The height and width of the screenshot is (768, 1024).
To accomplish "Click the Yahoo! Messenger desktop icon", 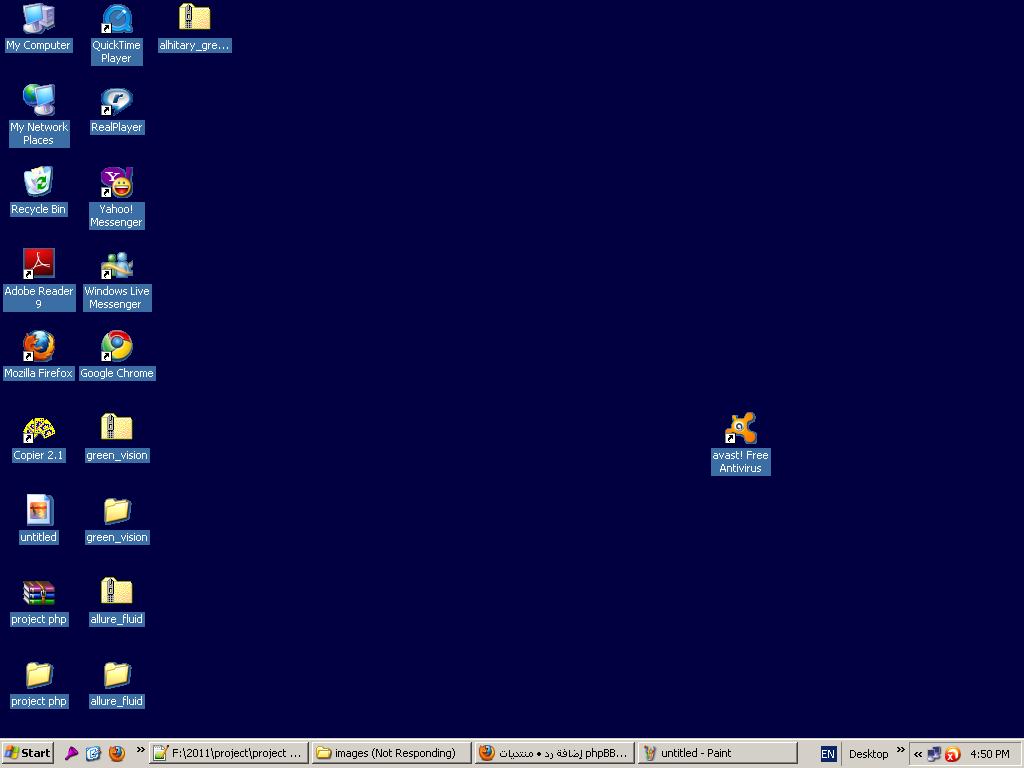I will [117, 184].
